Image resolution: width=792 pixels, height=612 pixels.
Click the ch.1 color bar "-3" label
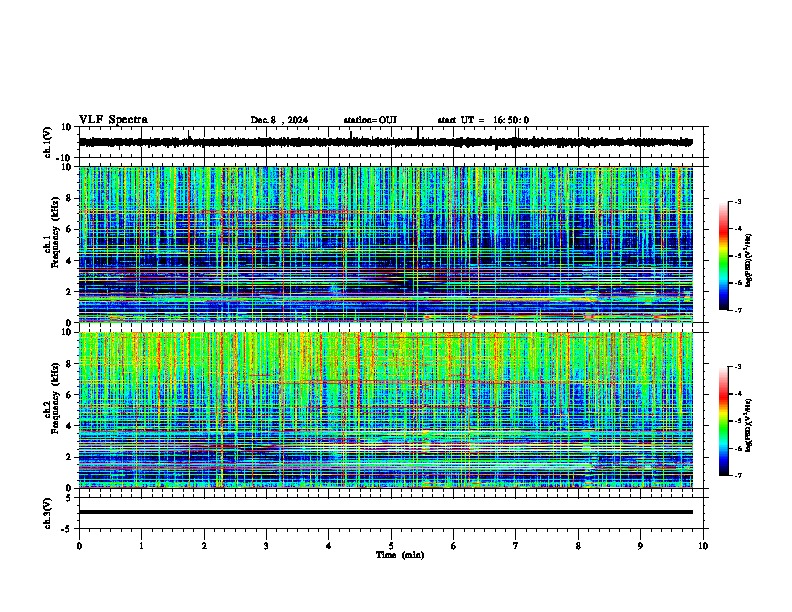pos(737,201)
